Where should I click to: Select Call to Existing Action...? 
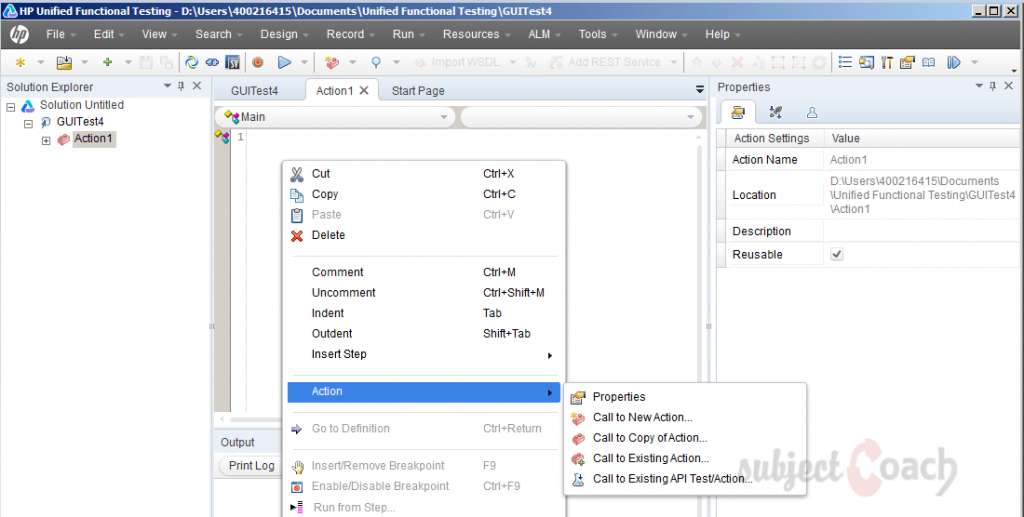685,458
